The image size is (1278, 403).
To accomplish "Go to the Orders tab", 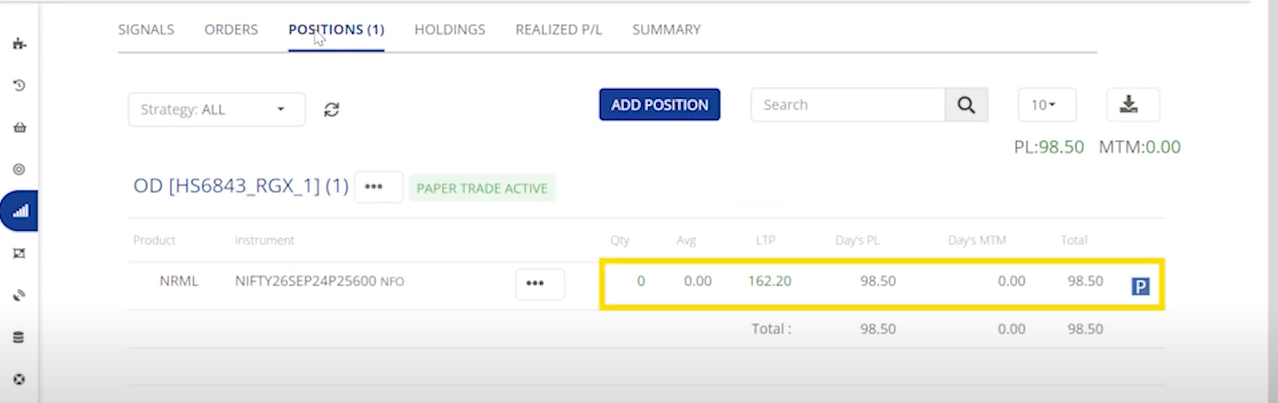I will [x=231, y=30].
